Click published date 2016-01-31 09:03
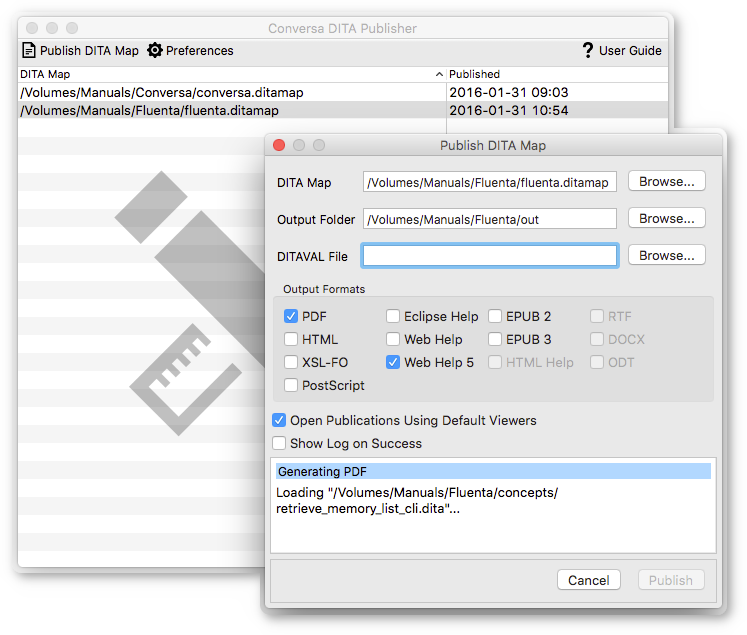The image size is (747, 635). pos(508,92)
